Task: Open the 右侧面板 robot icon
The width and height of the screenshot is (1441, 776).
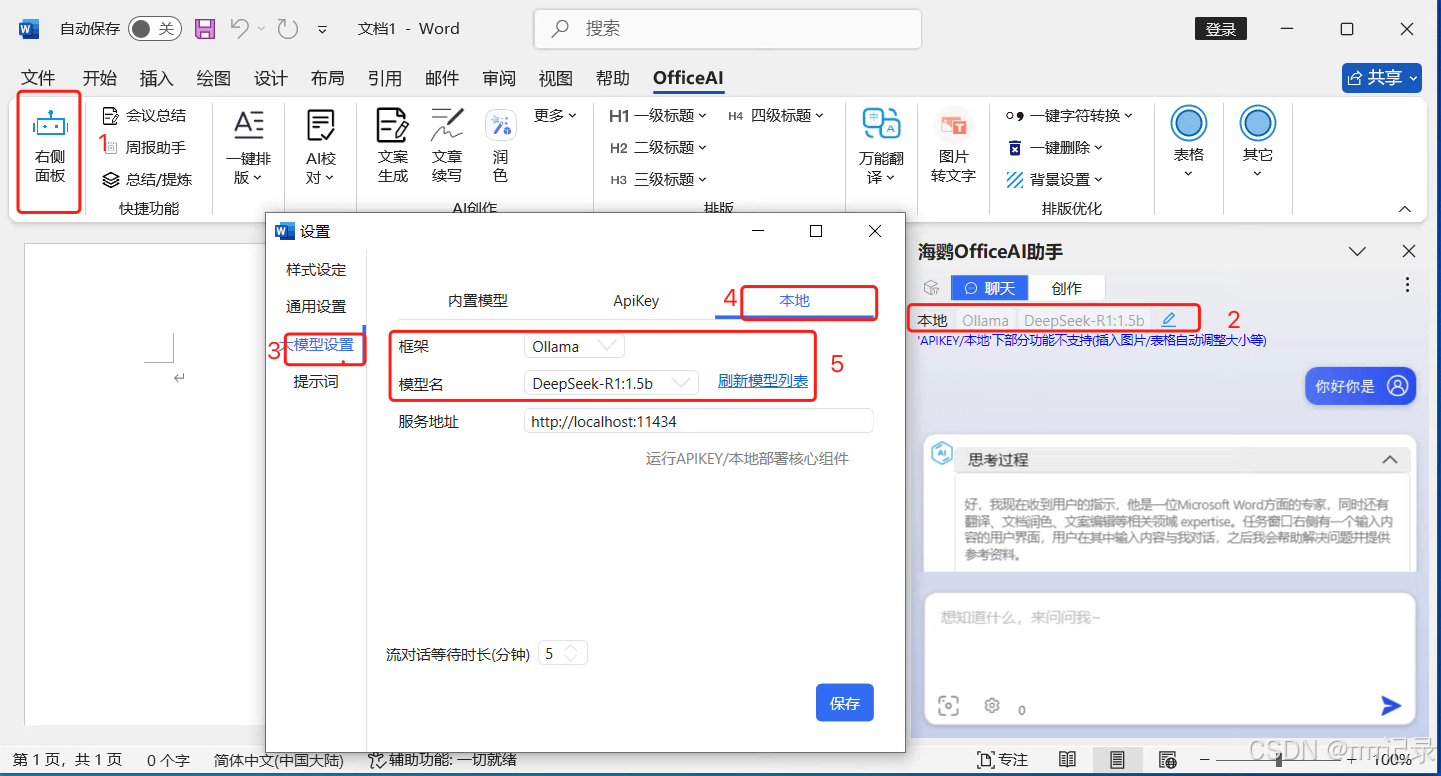Action: pos(49,125)
